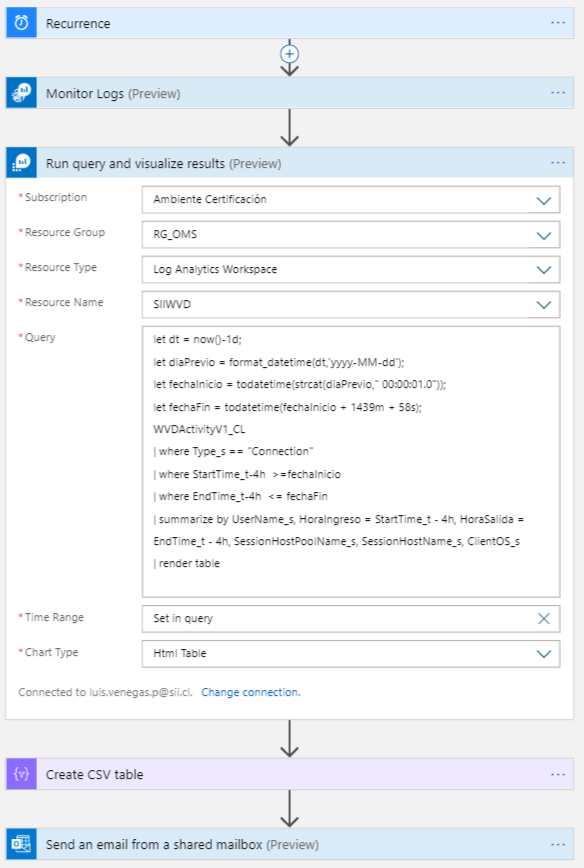This screenshot has height=868, width=584.
Task: Click the 'SIIWVD' resource name value
Action: (172, 304)
